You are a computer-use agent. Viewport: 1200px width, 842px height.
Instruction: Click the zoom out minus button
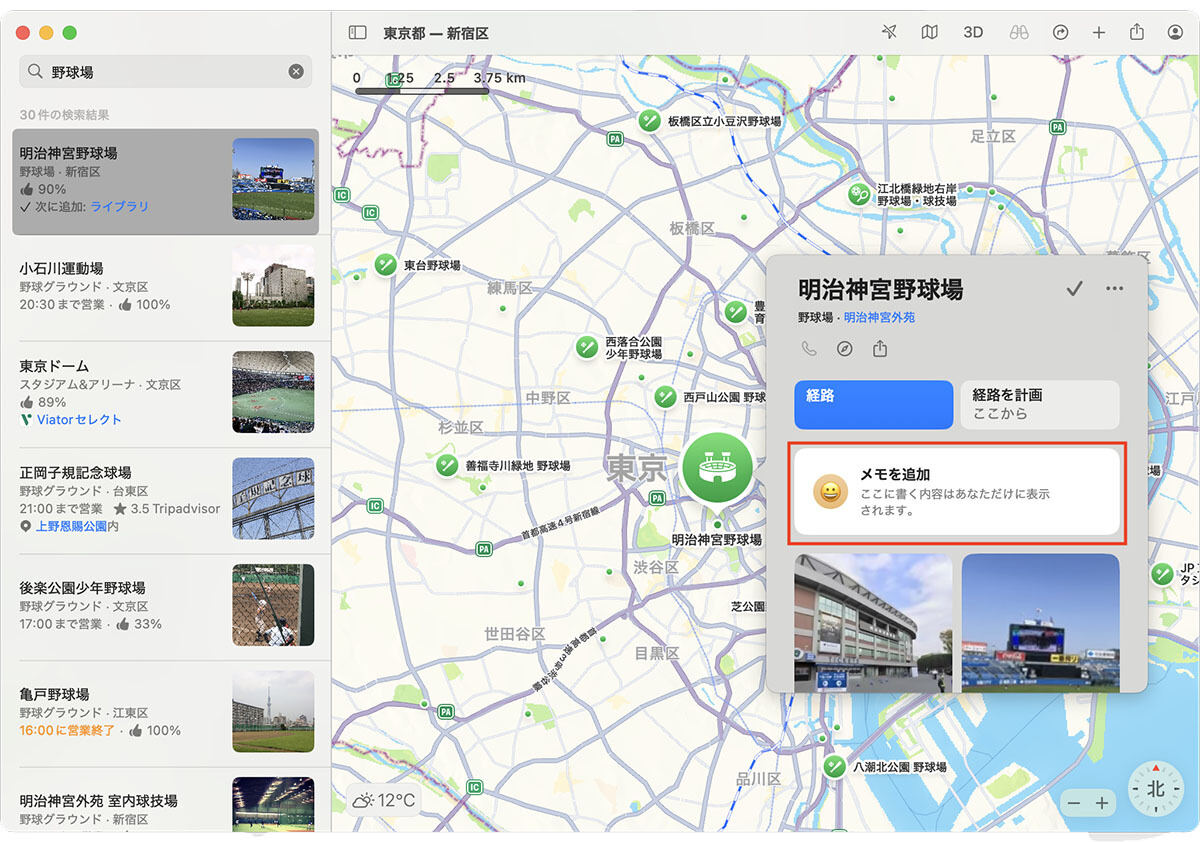click(x=1074, y=804)
